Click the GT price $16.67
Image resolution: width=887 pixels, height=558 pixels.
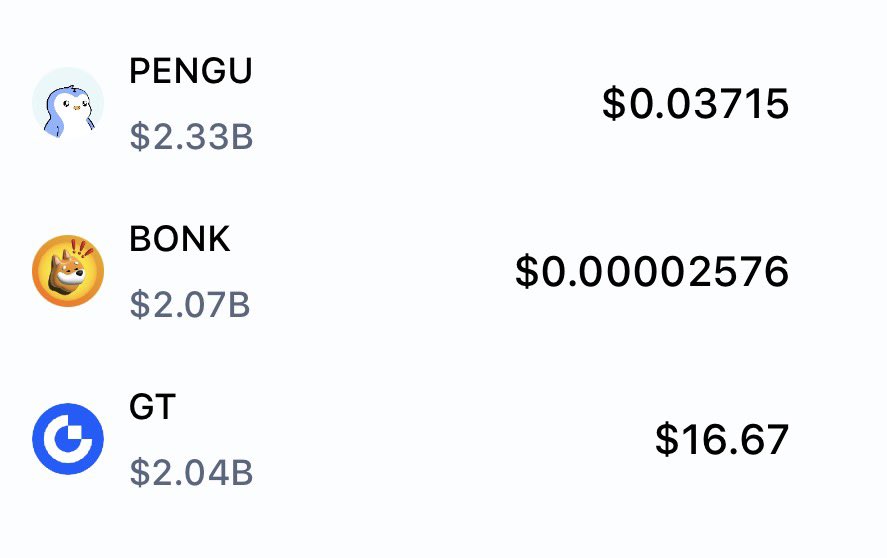point(722,439)
